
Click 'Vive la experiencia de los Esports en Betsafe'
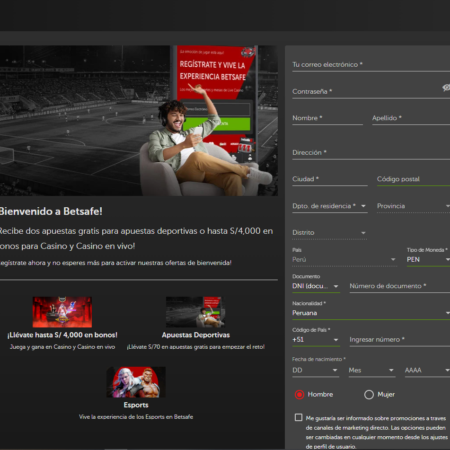(x=136, y=417)
